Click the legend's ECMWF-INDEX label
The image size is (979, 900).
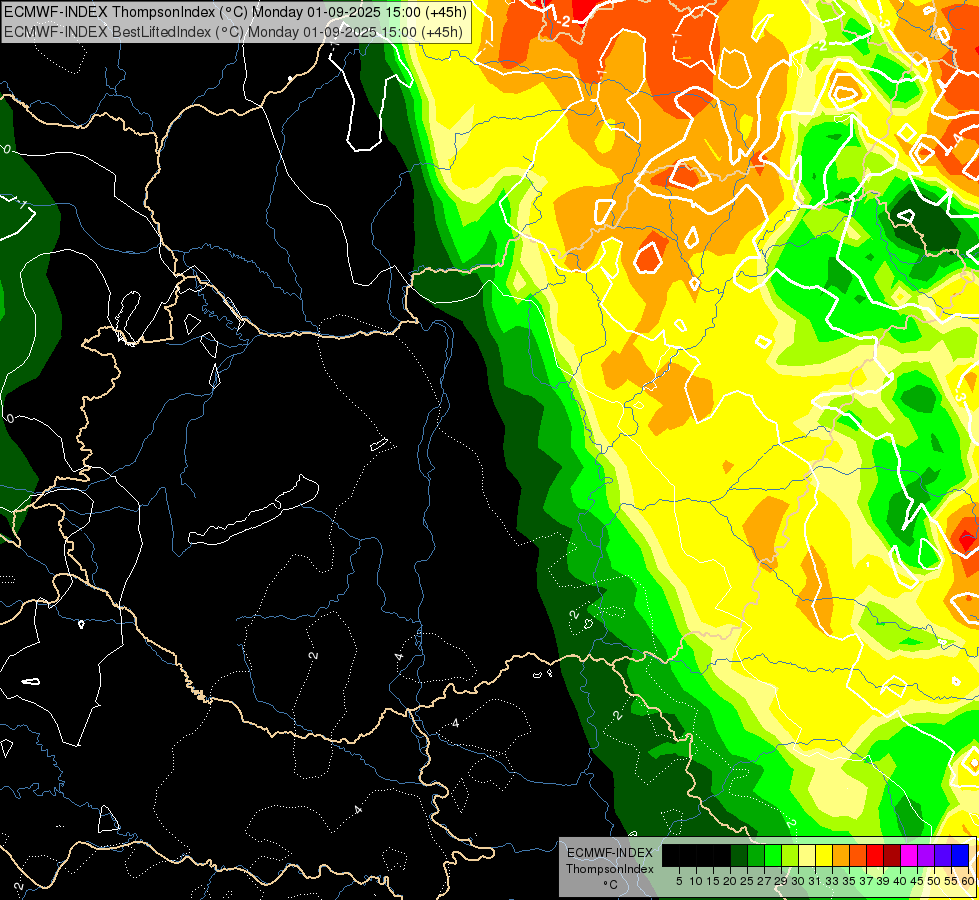(x=610, y=853)
